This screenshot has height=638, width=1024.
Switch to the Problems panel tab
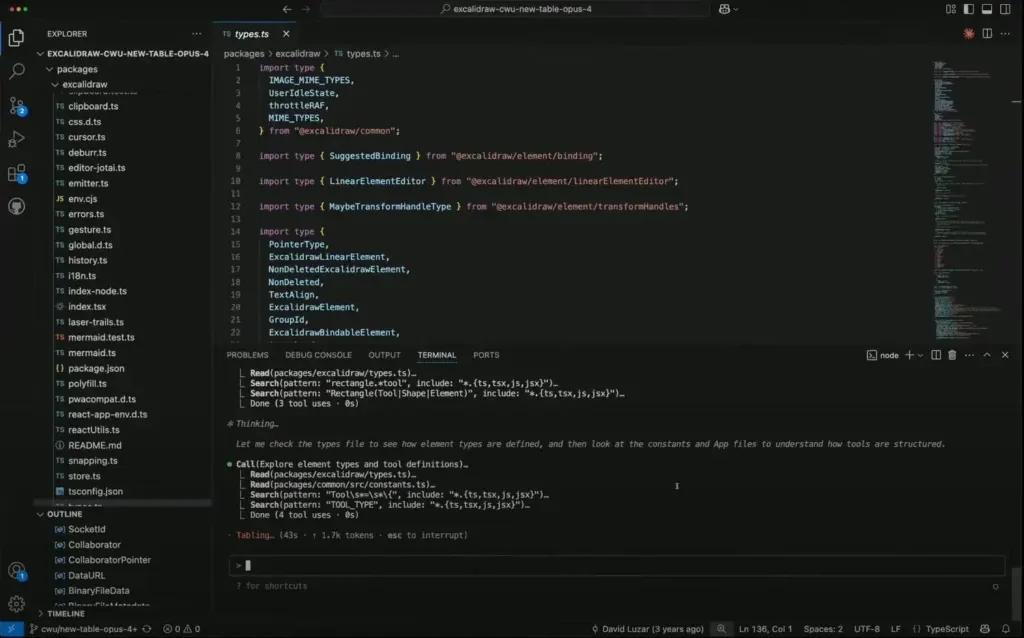[x=248, y=355]
